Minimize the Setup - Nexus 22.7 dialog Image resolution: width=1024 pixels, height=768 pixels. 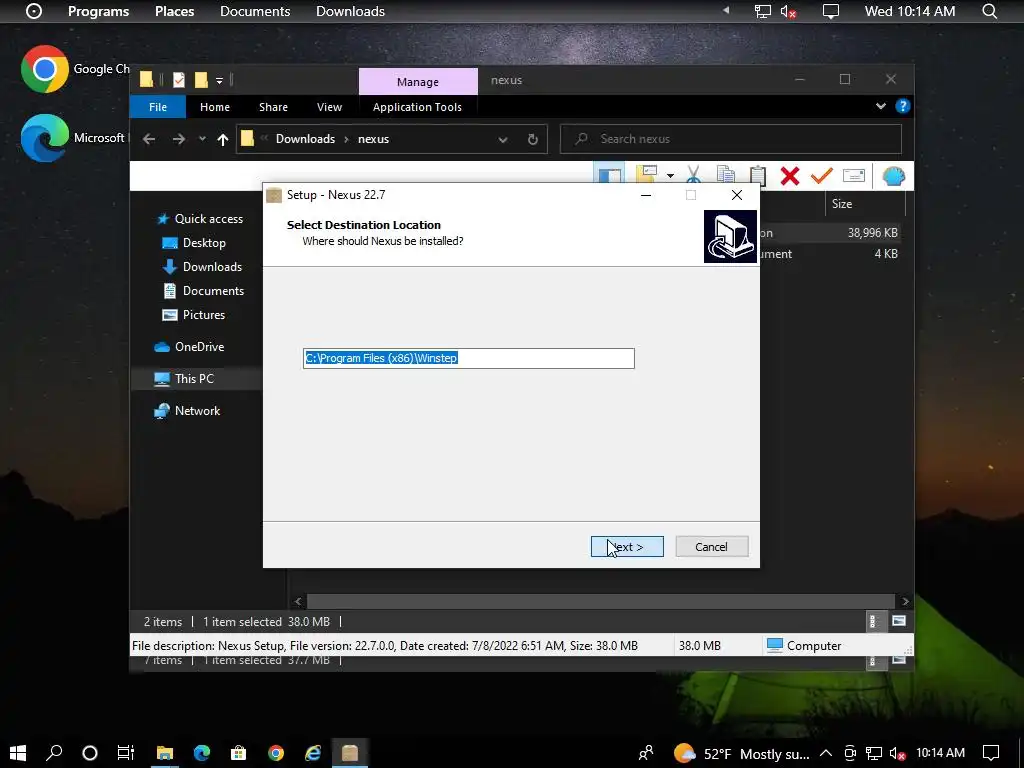[646, 195]
